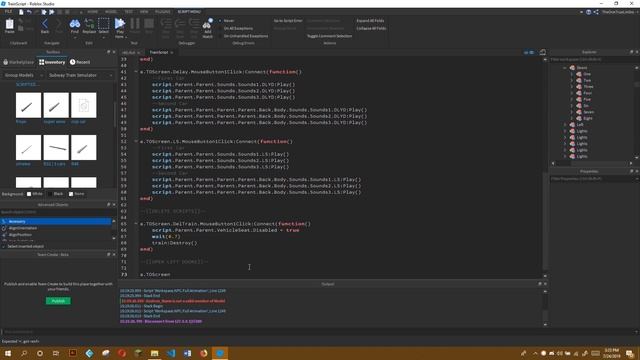The image size is (640, 360).
Task: Toggle Select inserted object checkbox
Action: (x=4, y=246)
